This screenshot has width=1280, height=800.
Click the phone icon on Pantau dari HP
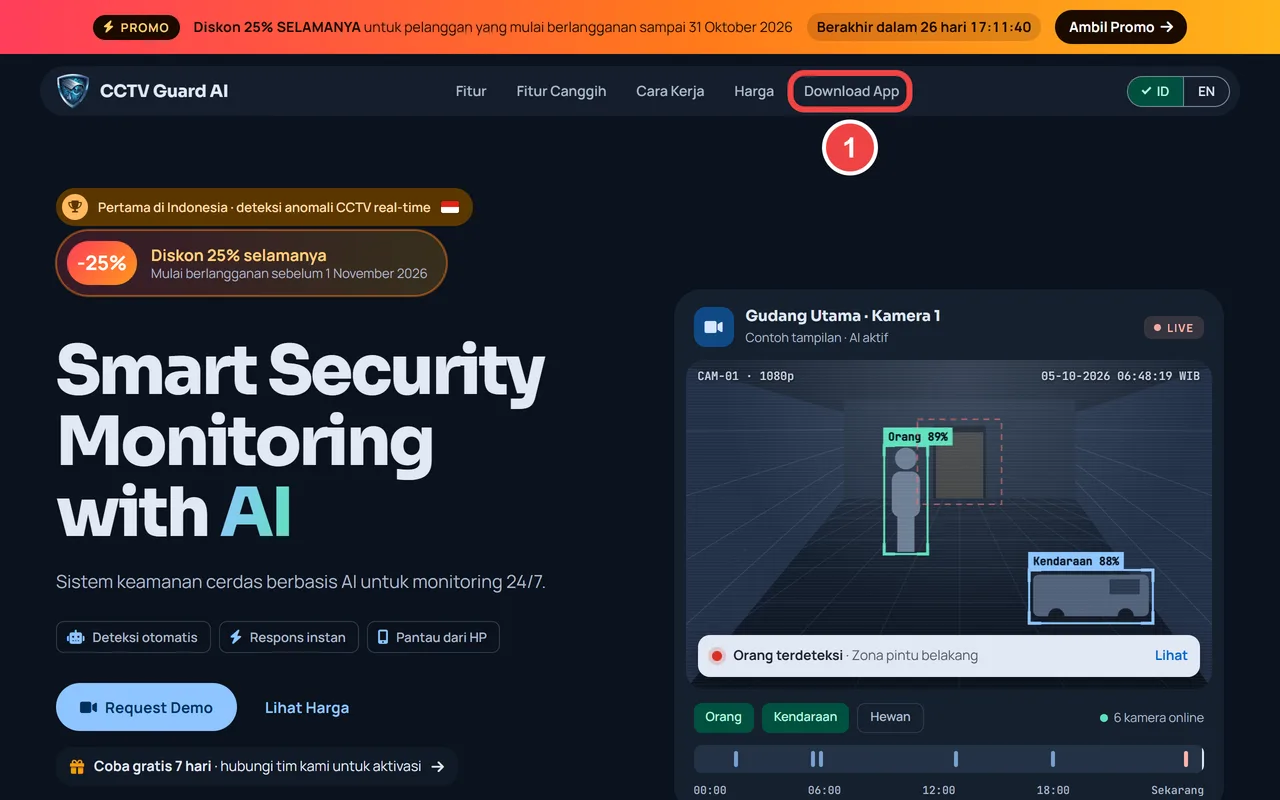(x=382, y=637)
